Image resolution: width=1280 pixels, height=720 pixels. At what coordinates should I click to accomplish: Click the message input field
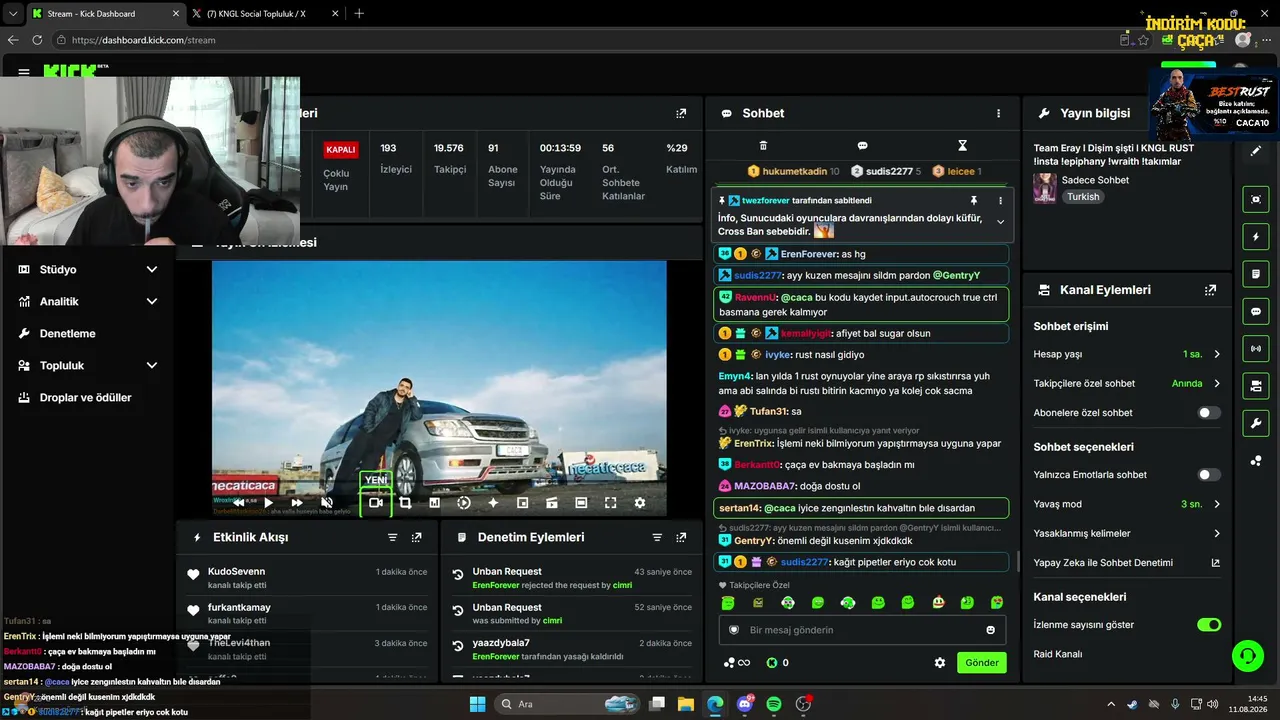pyautogui.click(x=863, y=630)
